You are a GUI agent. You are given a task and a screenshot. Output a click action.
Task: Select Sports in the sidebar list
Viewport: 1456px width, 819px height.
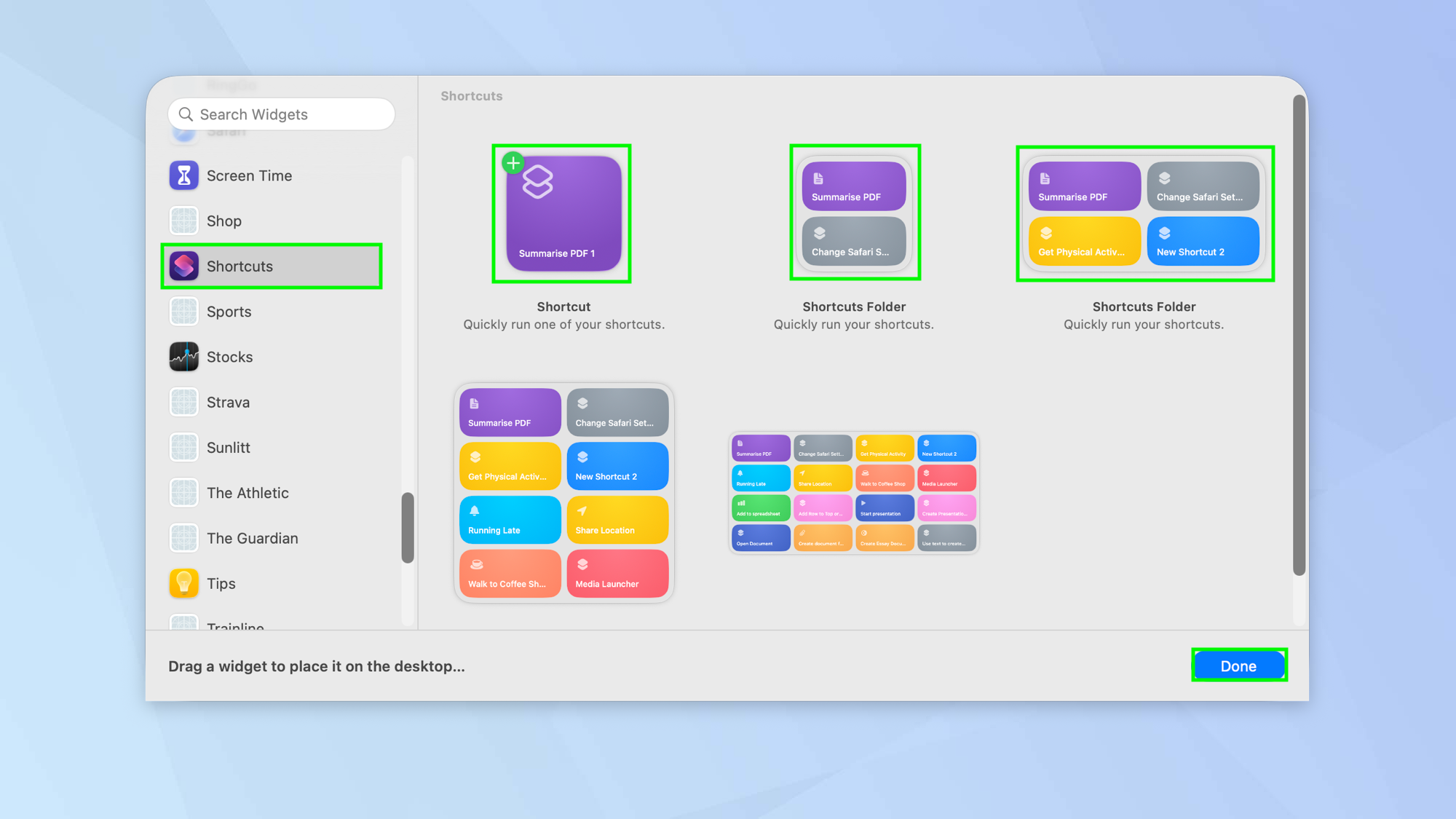(229, 312)
